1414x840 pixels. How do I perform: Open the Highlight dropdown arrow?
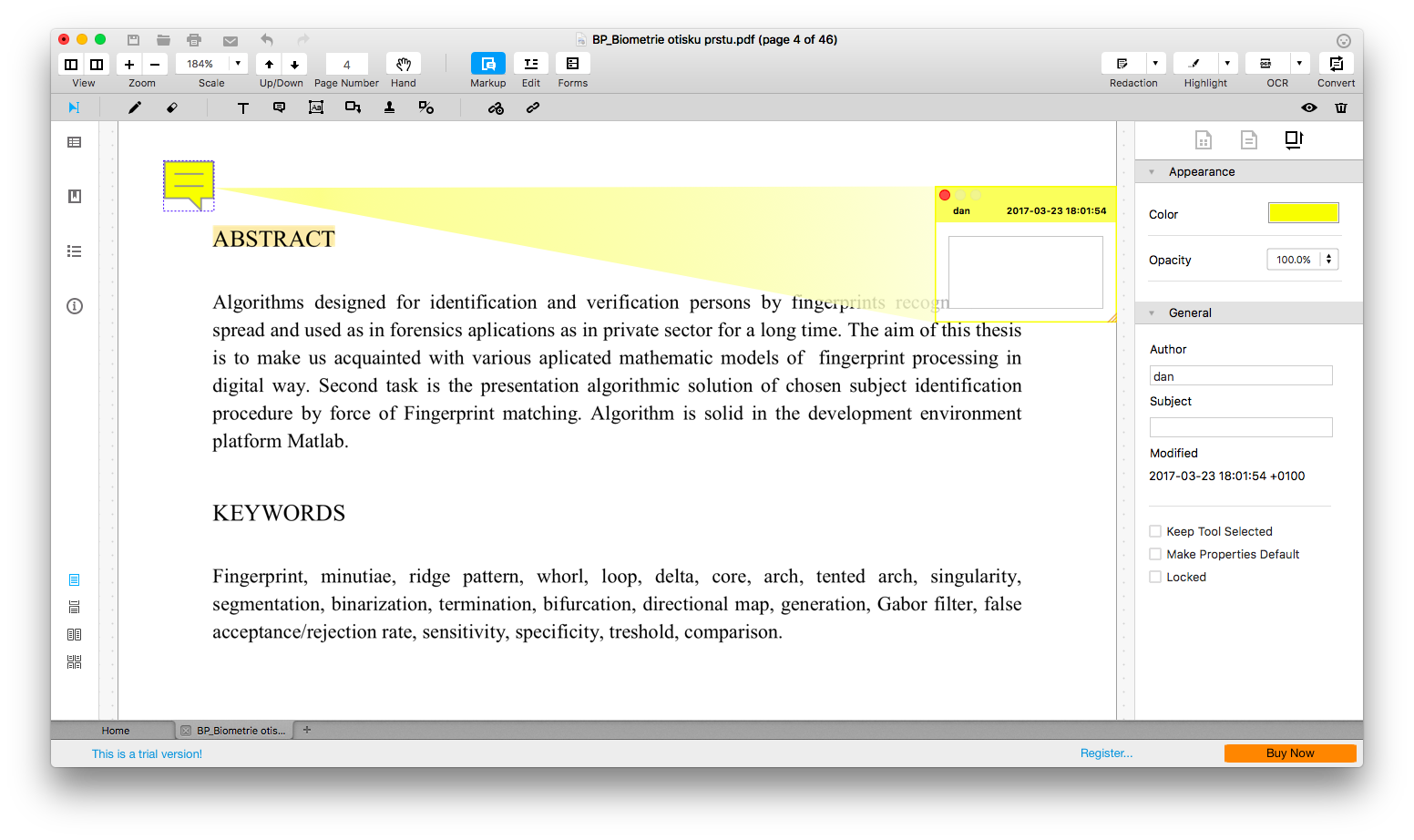point(1227,64)
